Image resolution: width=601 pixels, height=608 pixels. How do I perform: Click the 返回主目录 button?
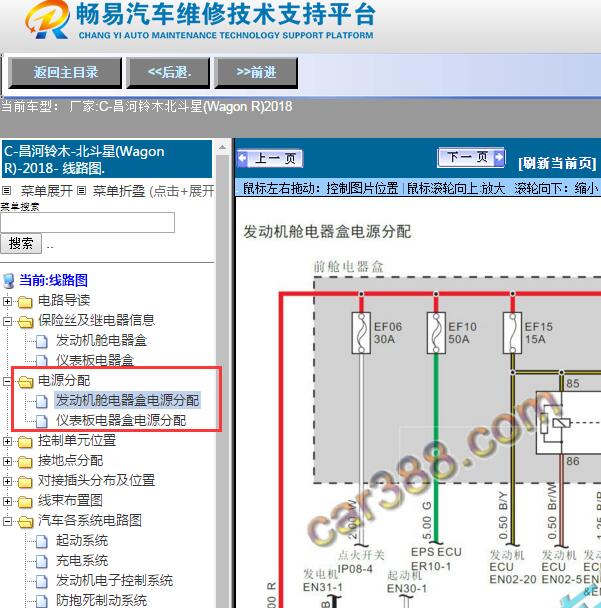click(x=65, y=73)
